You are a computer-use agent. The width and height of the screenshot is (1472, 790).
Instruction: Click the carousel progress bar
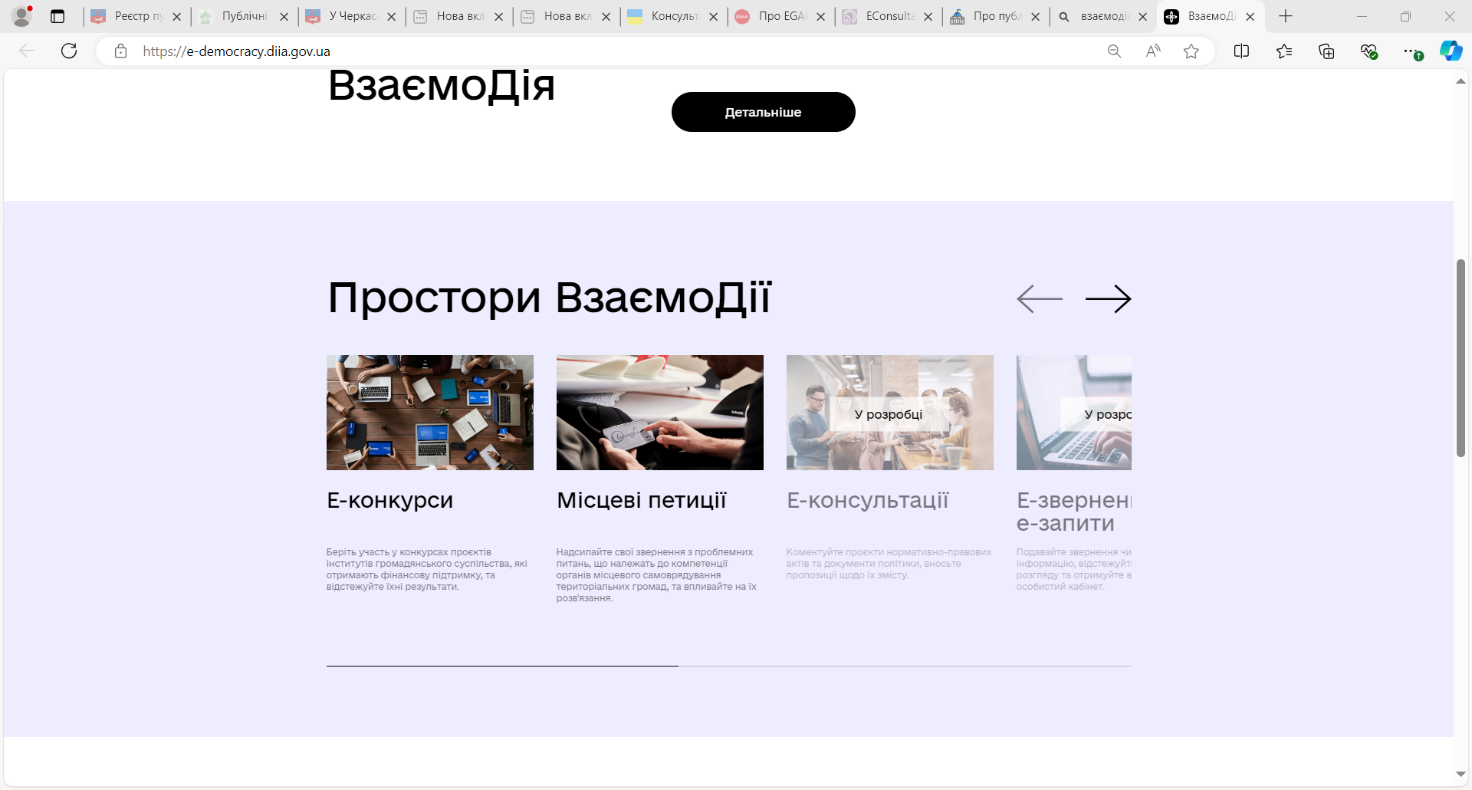coord(729,666)
